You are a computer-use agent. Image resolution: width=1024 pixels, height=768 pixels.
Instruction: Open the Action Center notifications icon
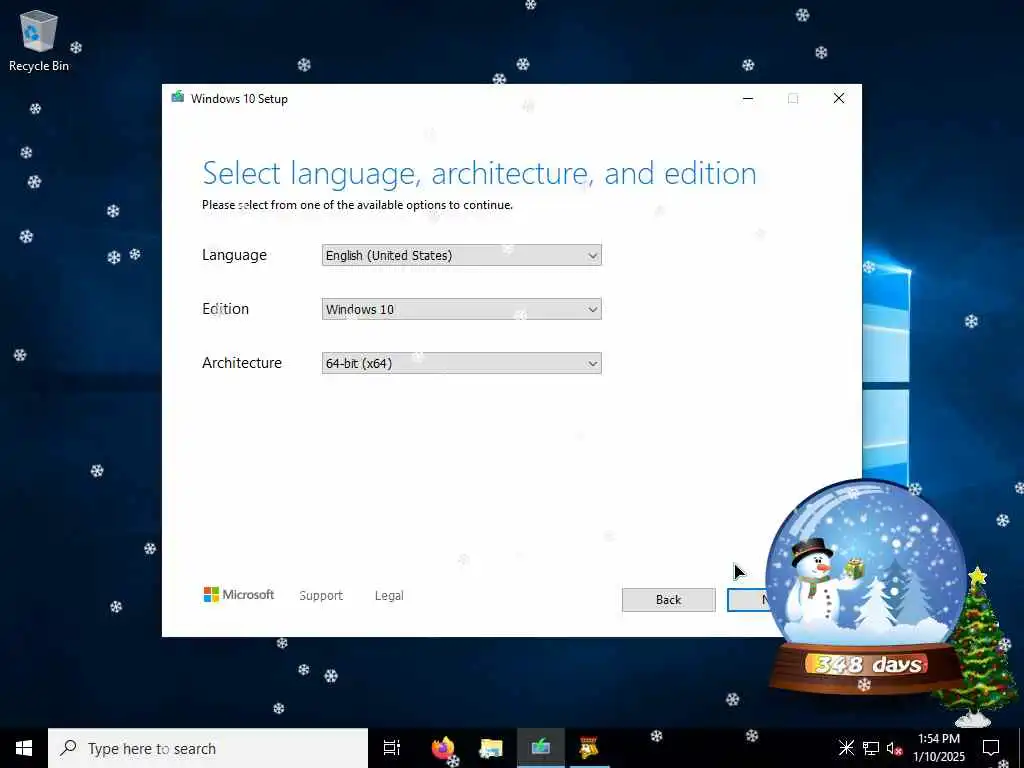coord(991,748)
